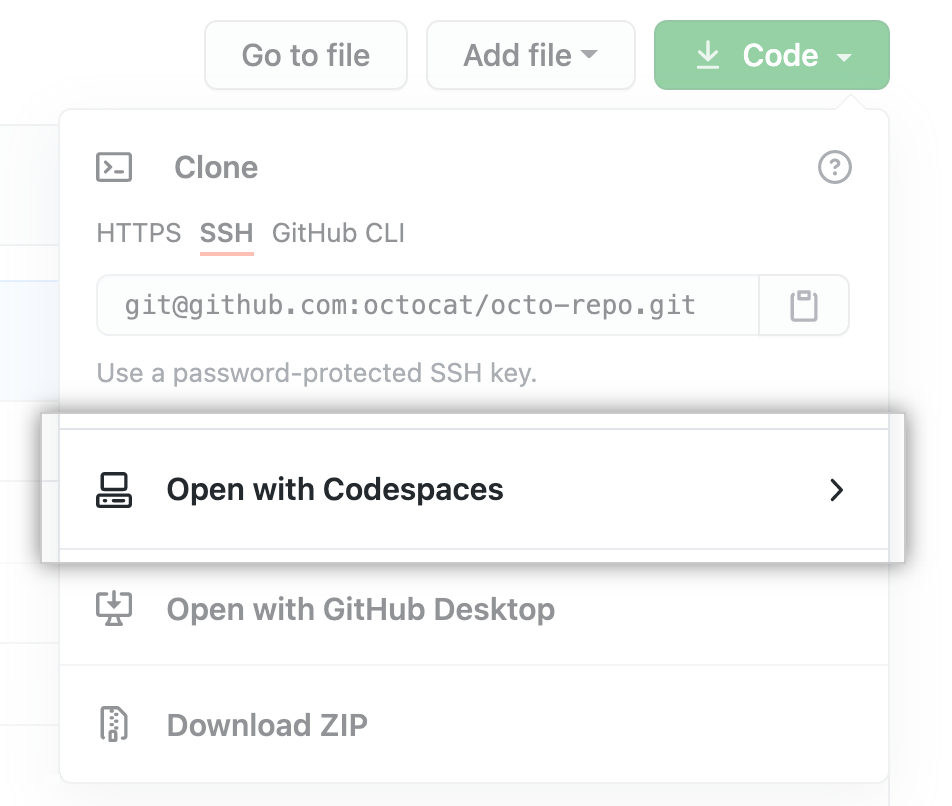Copy the SSH clone URL with clipboard icon
The width and height of the screenshot is (952, 806).
coord(804,305)
